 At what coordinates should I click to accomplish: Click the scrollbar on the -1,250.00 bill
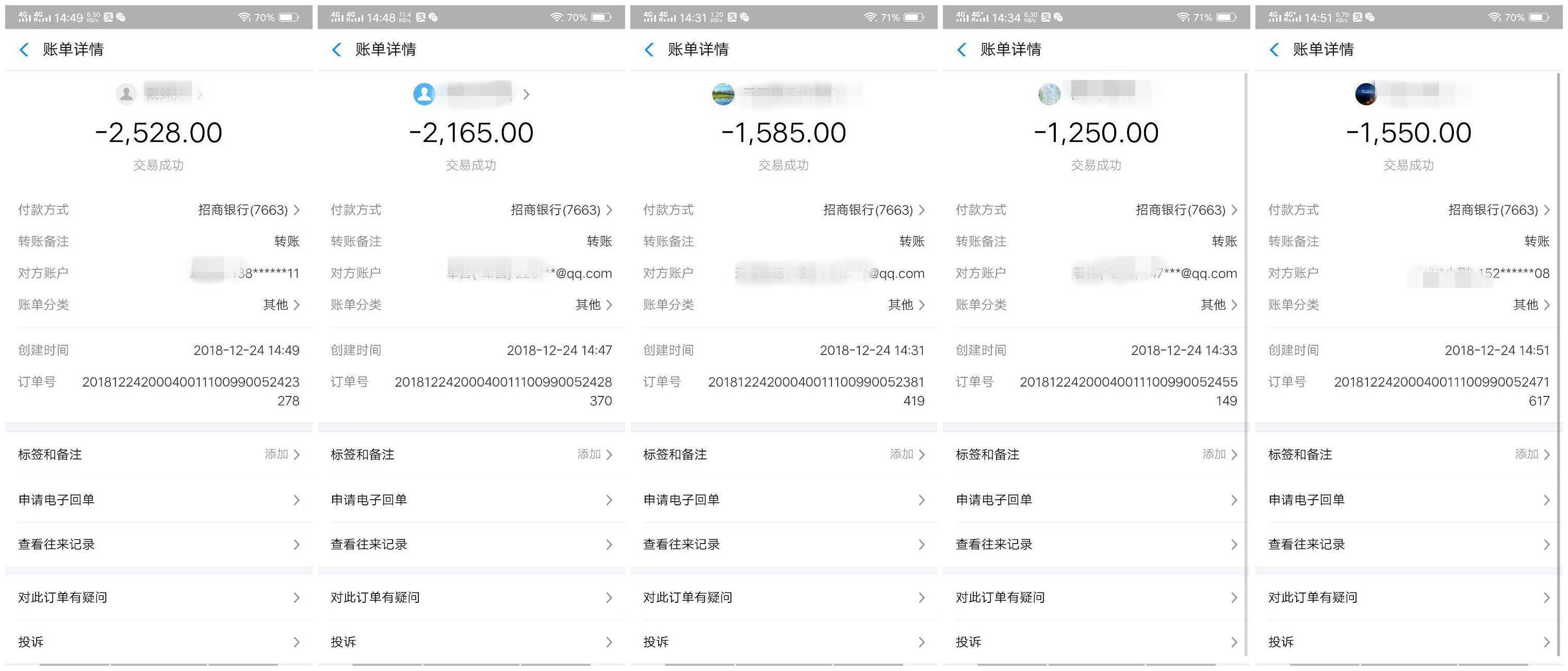pyautogui.click(x=1247, y=365)
